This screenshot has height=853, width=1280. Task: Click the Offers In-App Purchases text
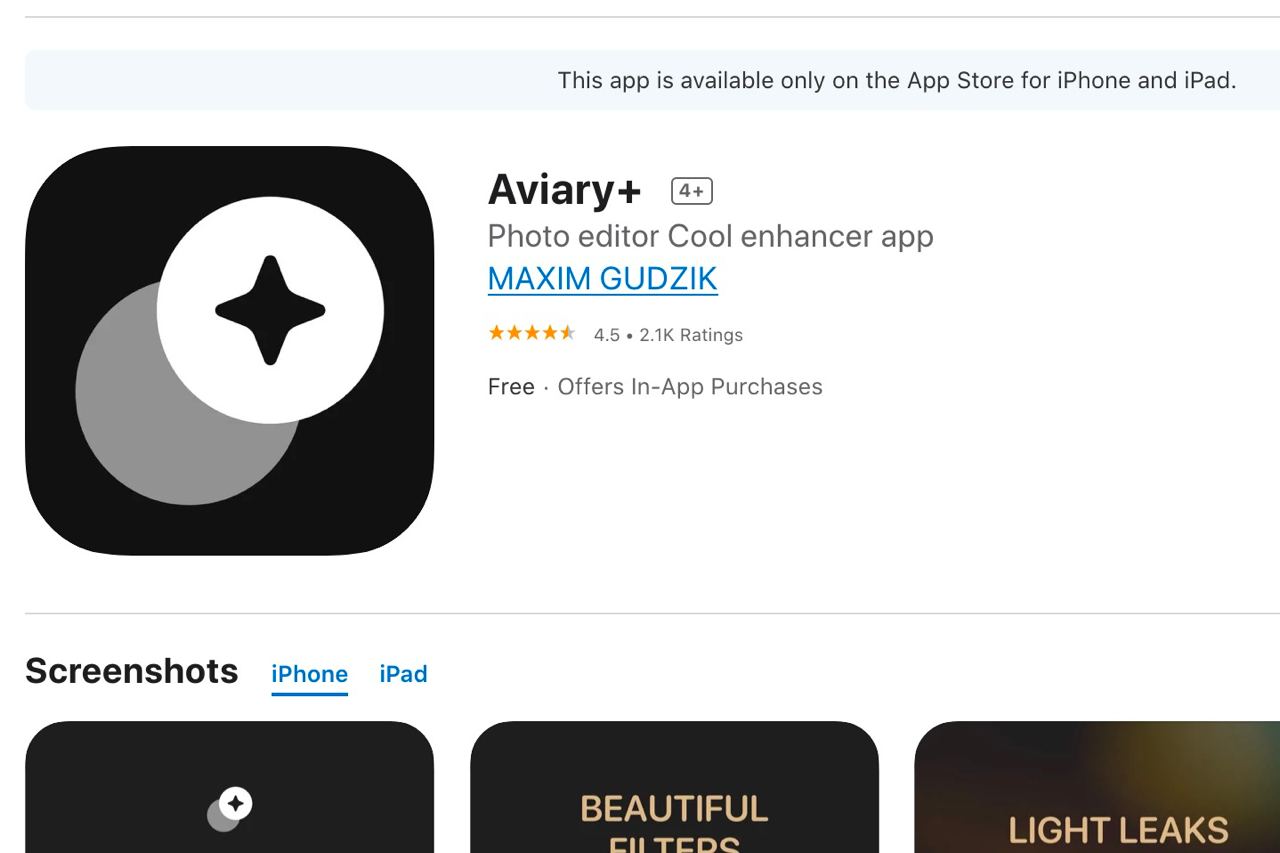[x=690, y=387]
